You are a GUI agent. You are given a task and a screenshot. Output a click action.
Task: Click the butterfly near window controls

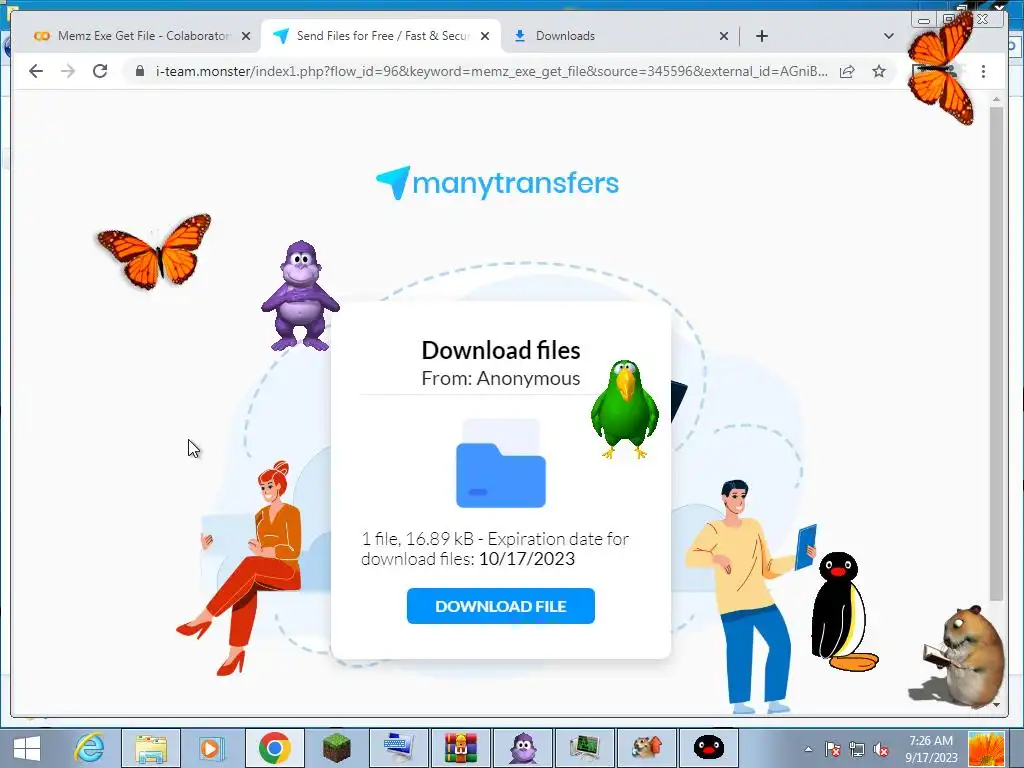(x=941, y=68)
